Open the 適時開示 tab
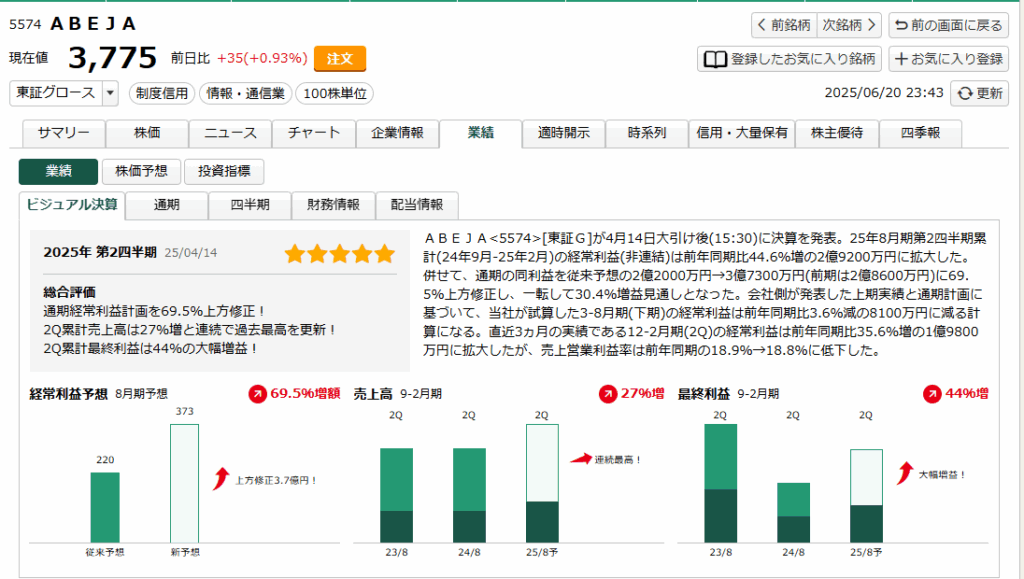Viewport: 1024px width, 579px height. [564, 133]
